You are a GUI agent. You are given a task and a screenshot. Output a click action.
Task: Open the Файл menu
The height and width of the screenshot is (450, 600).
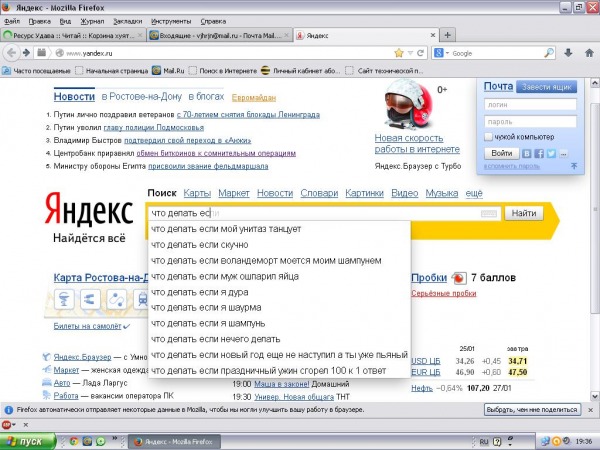tap(12, 21)
